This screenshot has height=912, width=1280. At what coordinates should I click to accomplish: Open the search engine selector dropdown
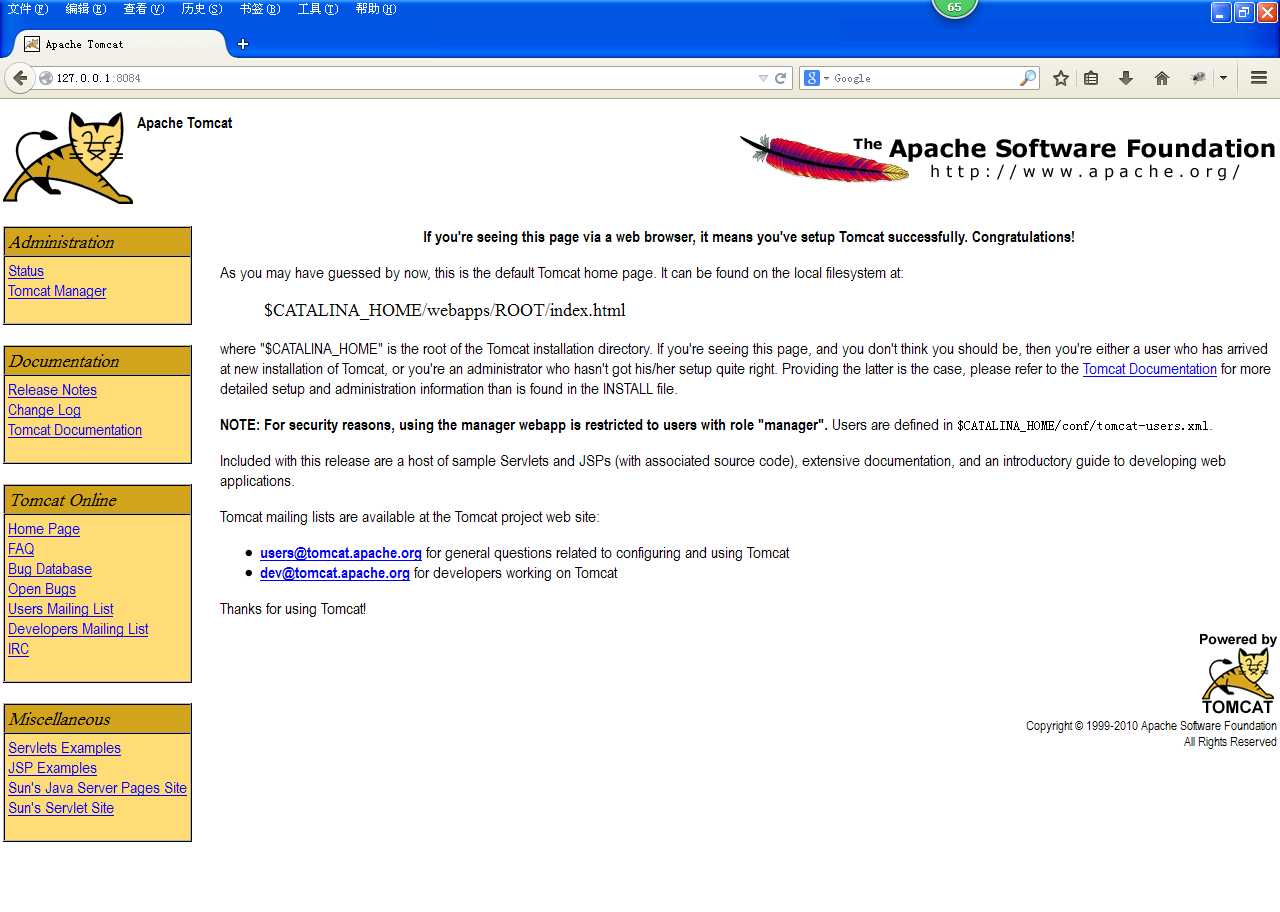(x=827, y=77)
